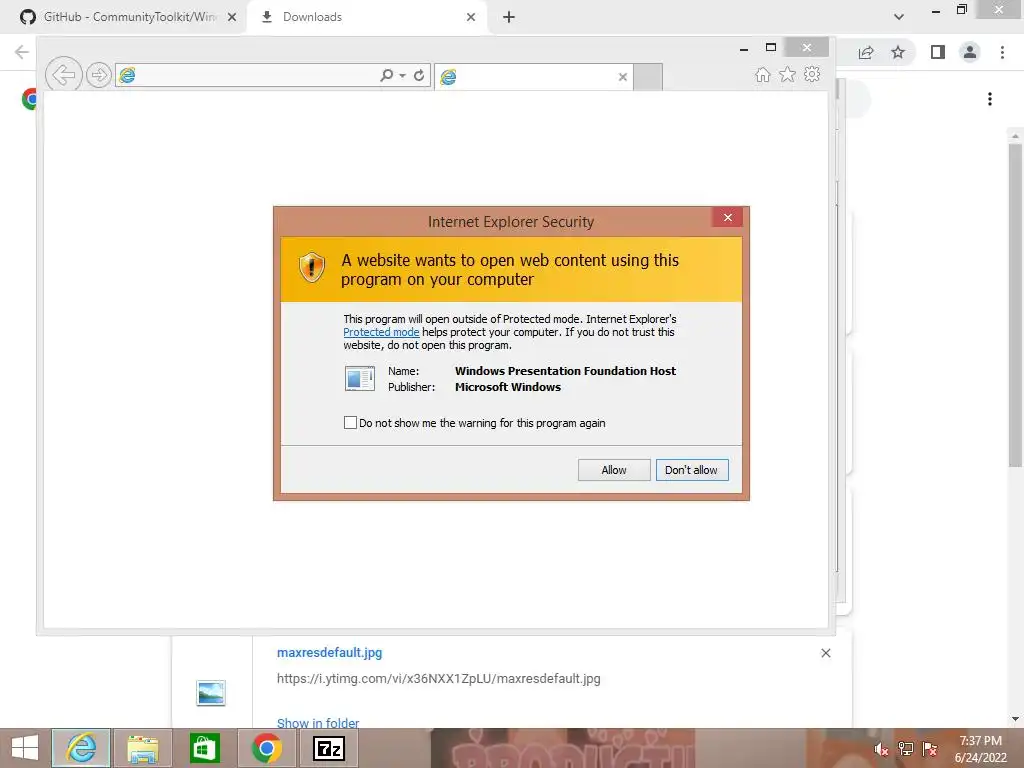The width and height of the screenshot is (1024, 768).
Task: Open a new tab in Internet Explorer
Action: 648,77
